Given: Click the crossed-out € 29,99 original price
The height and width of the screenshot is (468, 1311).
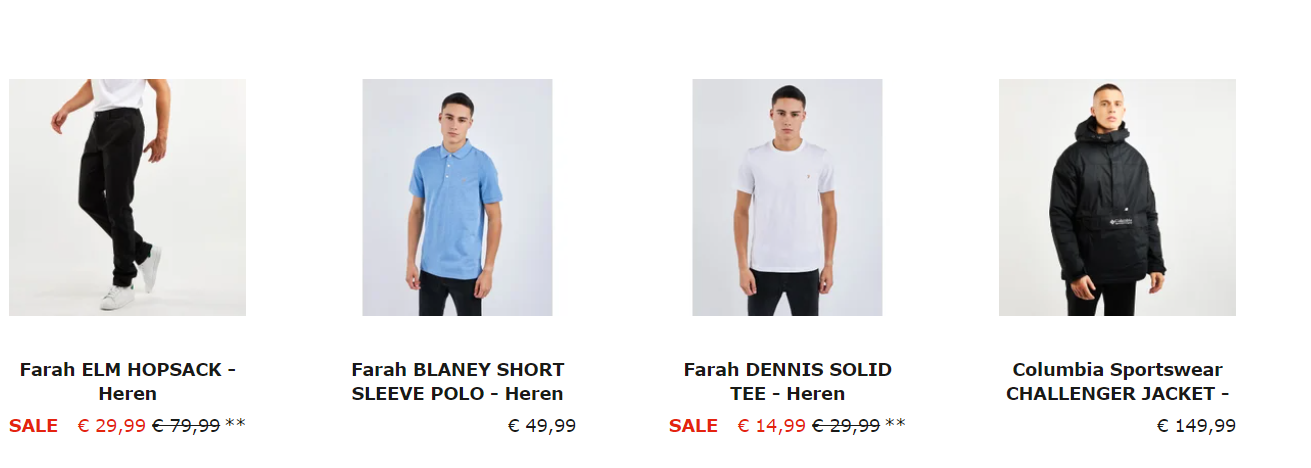Looking at the screenshot, I should (x=846, y=426).
